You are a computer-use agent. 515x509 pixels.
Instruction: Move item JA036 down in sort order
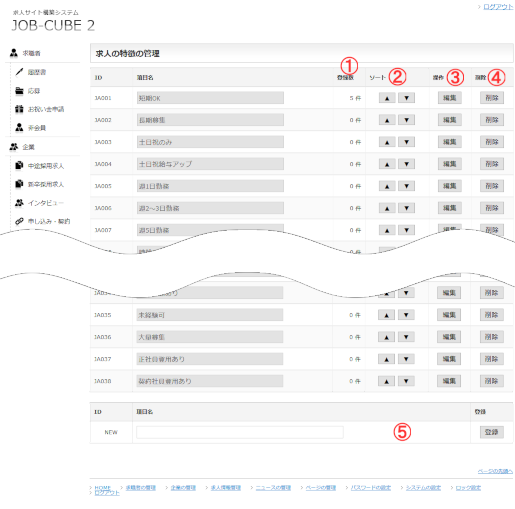tap(406, 337)
